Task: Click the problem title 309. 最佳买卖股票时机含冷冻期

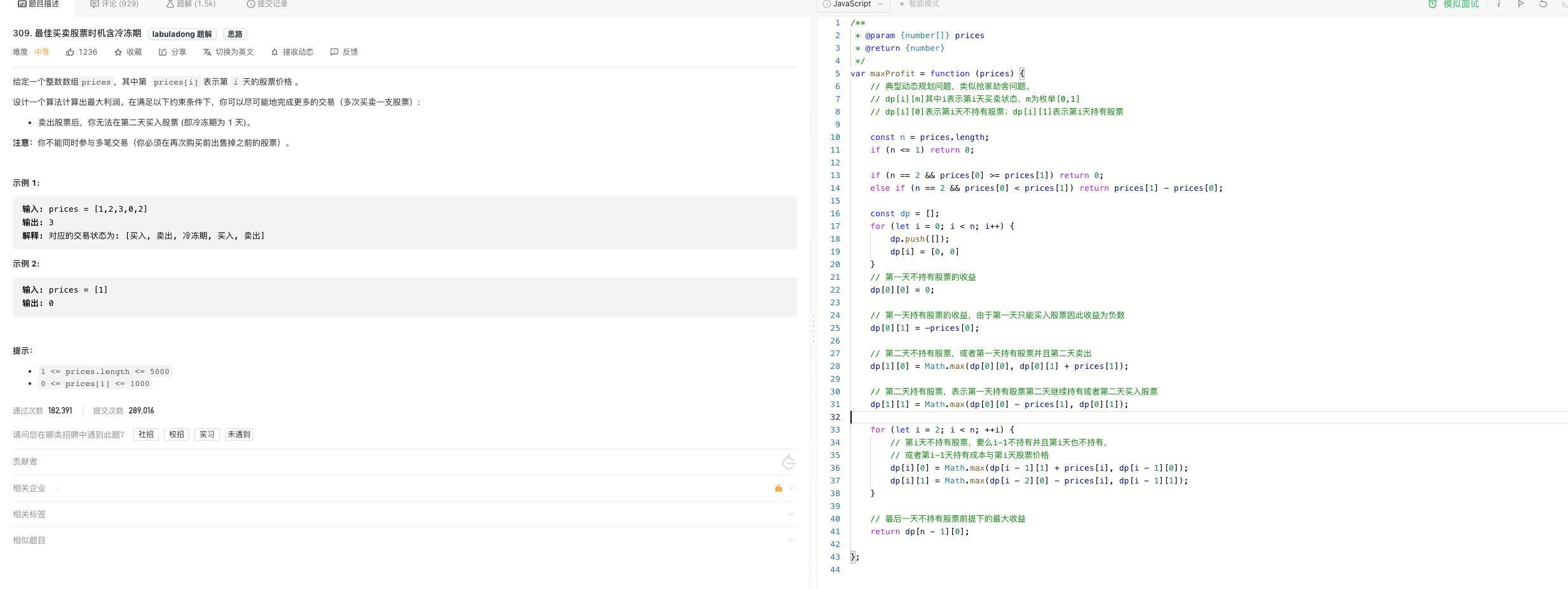Action: point(77,34)
